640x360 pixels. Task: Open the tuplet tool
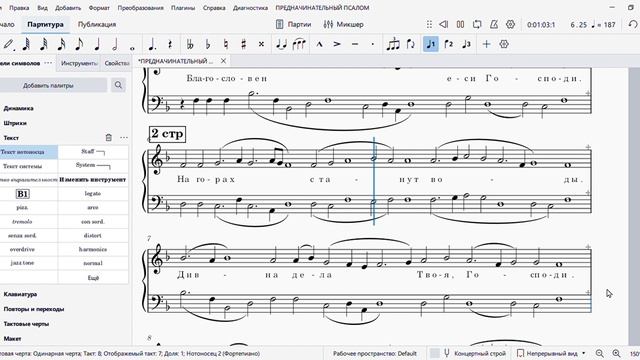393,44
